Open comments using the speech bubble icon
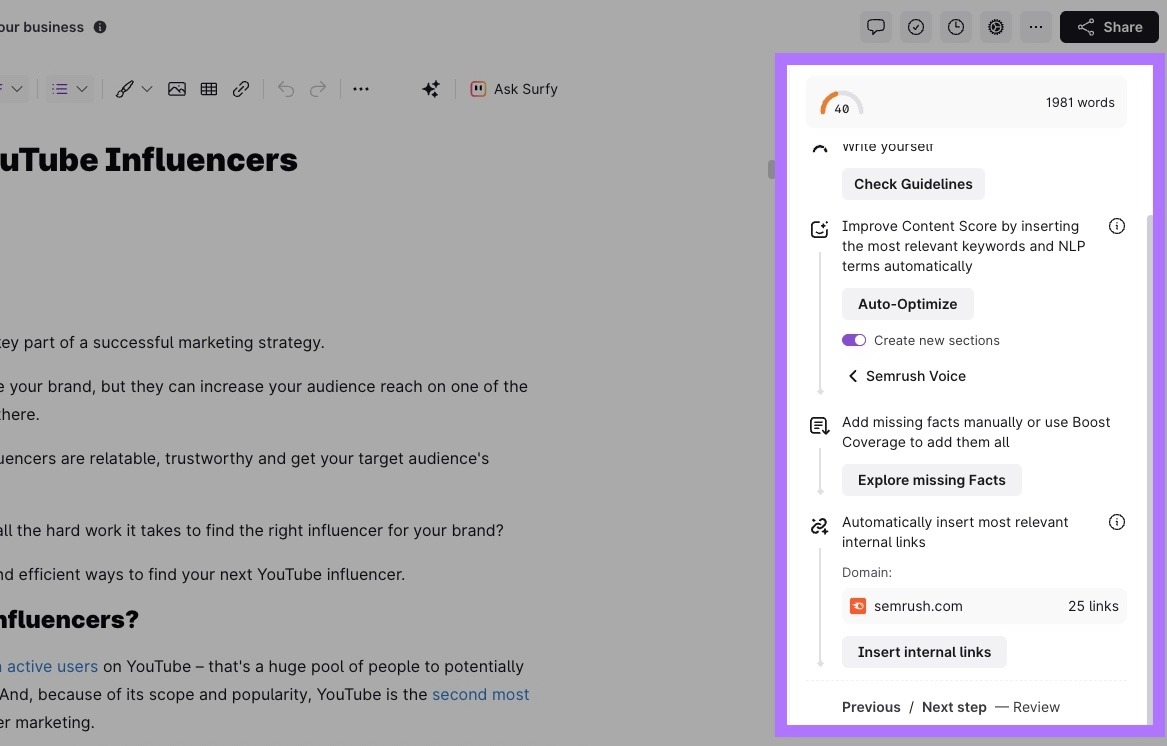The height and width of the screenshot is (746, 1167). [x=876, y=27]
